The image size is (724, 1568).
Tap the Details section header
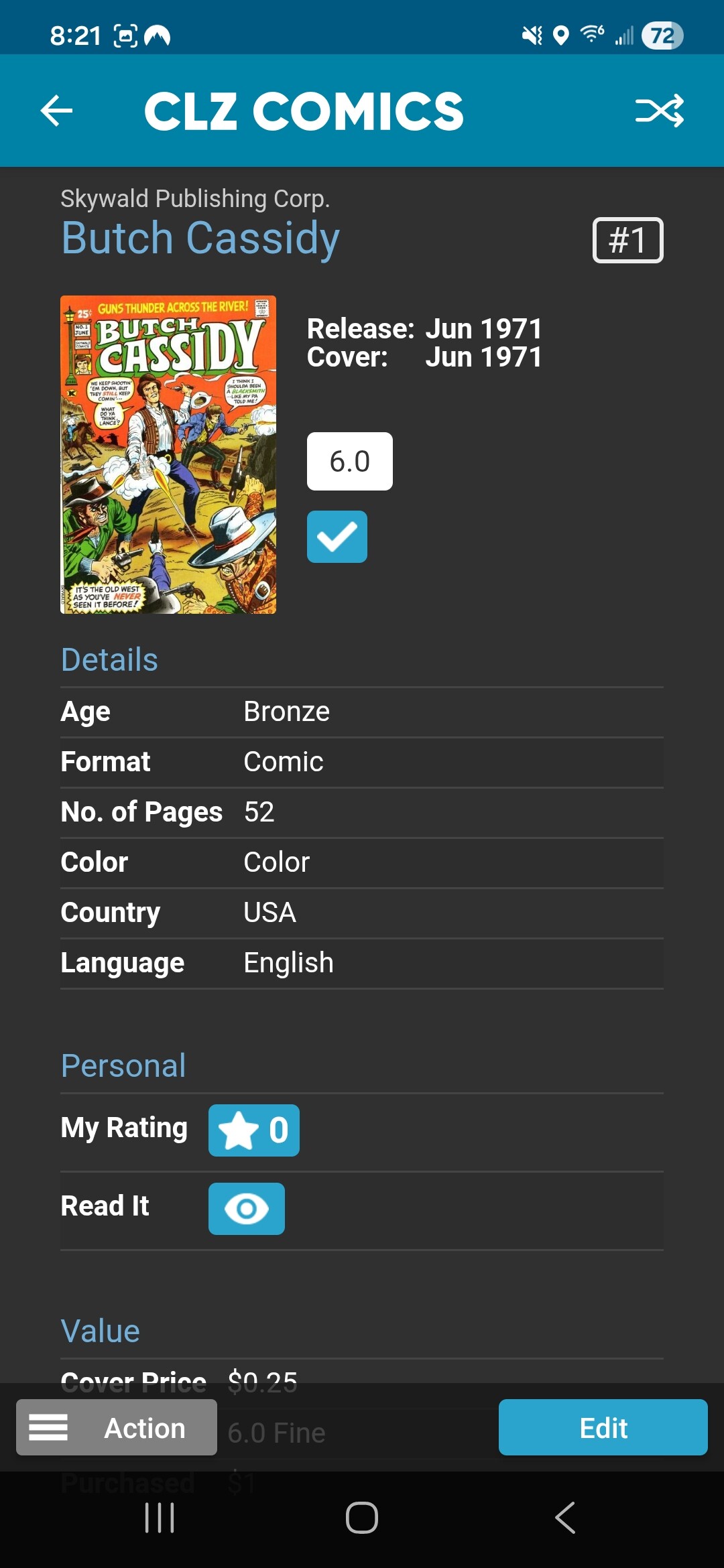[109, 660]
